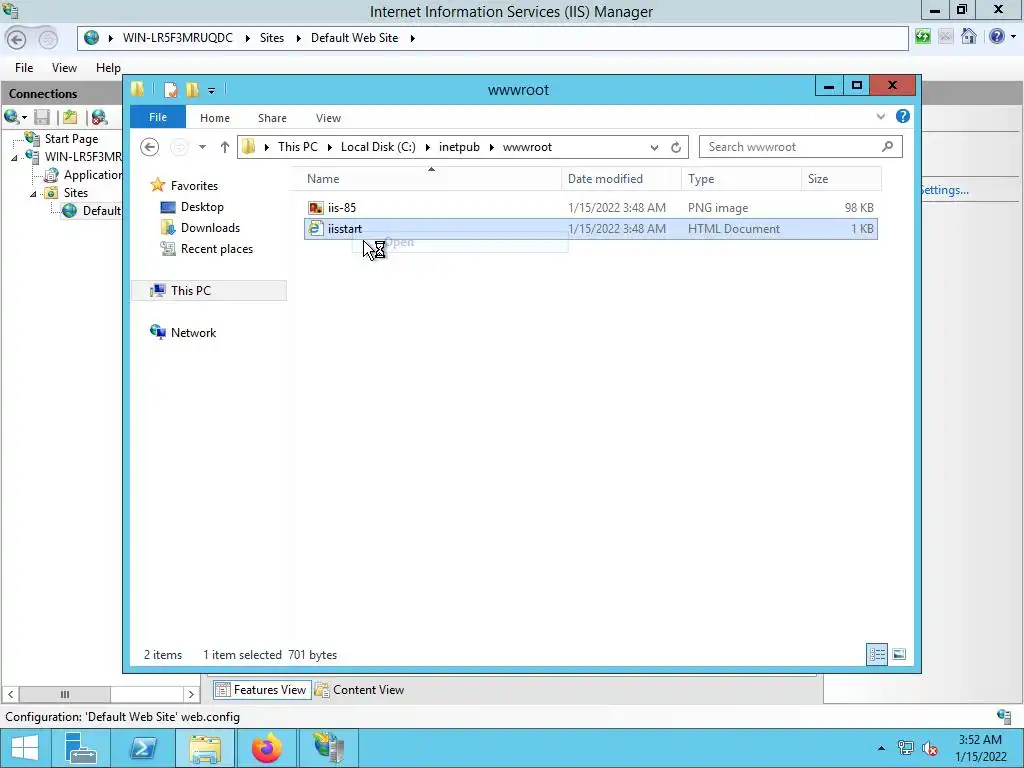1024x768 pixels.
Task: Collapse WIN-LR5F3MR server tree node
Action: coord(14,157)
